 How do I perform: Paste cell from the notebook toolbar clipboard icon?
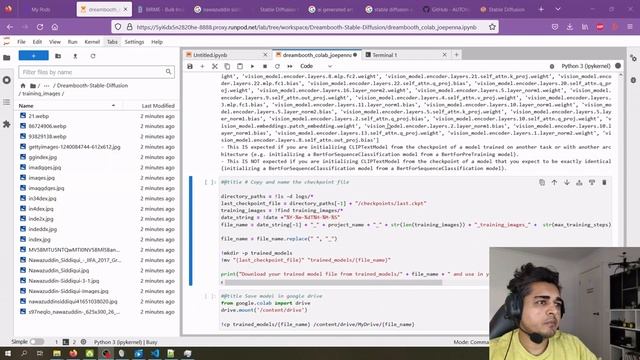[240, 66]
